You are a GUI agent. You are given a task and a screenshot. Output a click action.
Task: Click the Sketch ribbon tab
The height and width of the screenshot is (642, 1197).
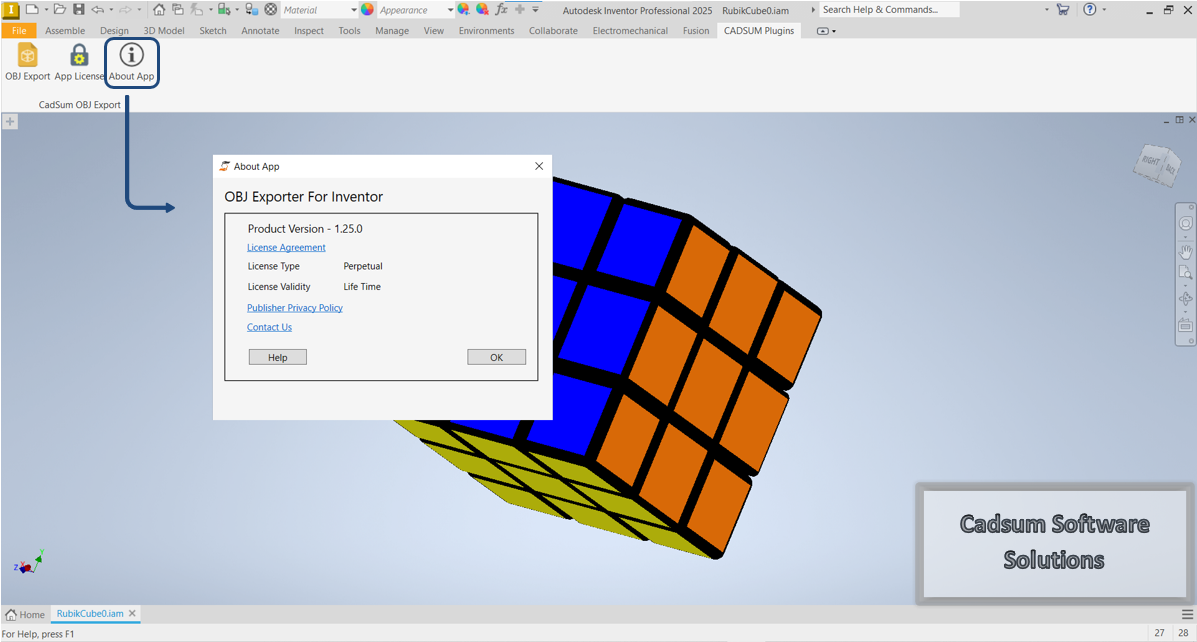(x=213, y=31)
